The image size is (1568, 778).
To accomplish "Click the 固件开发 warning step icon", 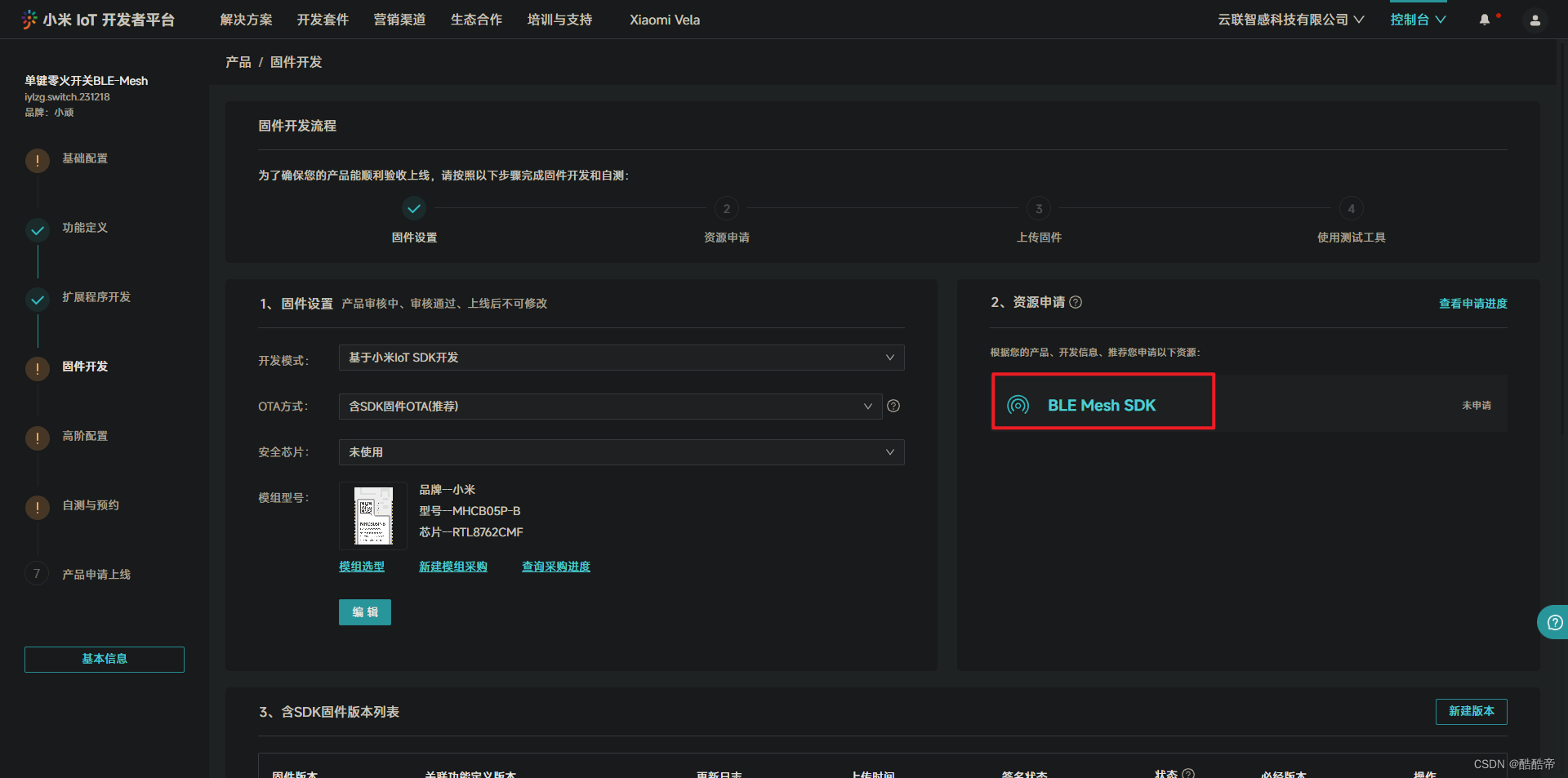I will coord(38,369).
